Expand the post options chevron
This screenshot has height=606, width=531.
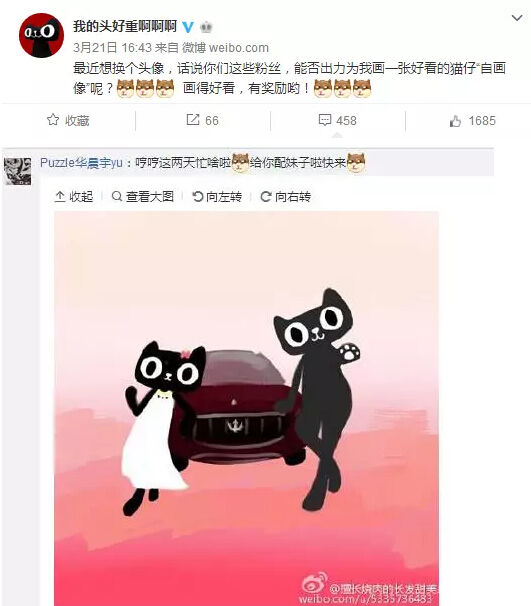517,18
